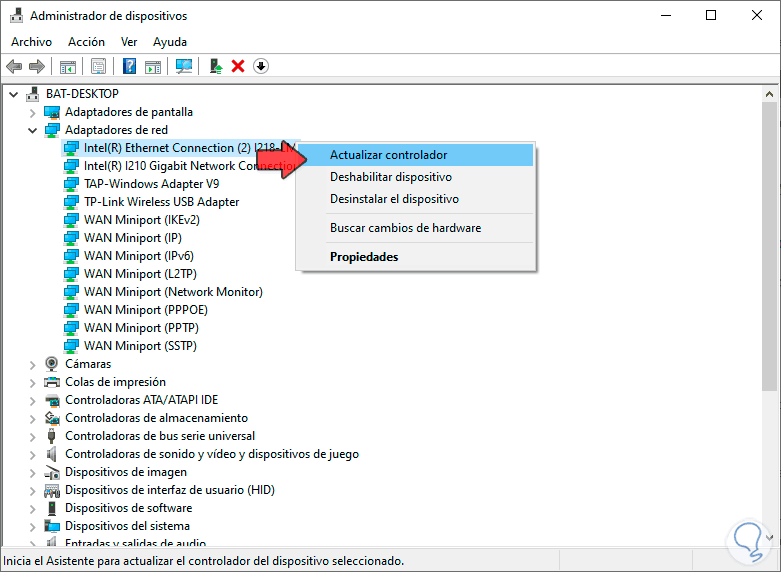The height and width of the screenshot is (572, 781).
Task: Click the Colas de impresión printer icon
Action: [52, 382]
